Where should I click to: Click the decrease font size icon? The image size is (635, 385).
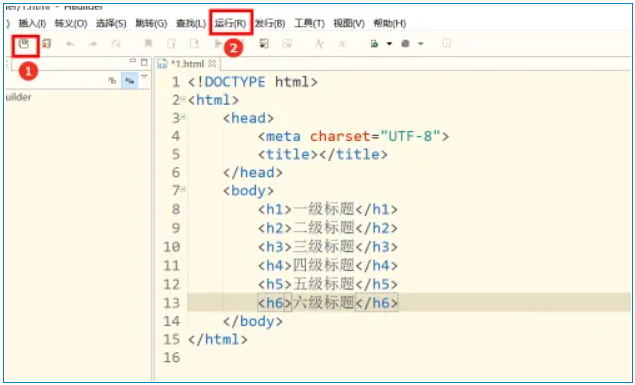(x=342, y=44)
